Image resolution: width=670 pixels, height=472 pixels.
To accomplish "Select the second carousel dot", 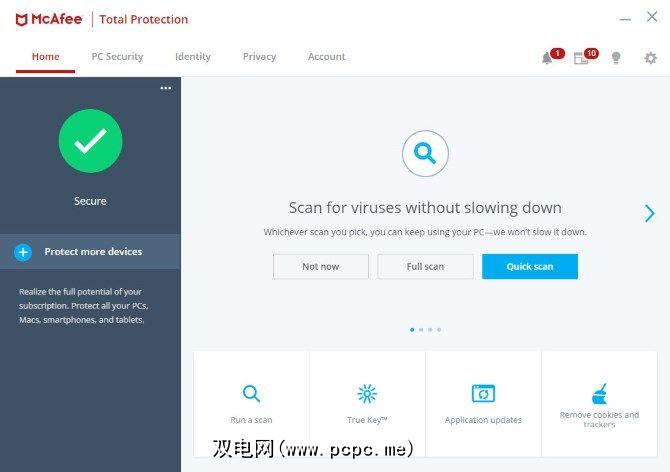I will pyautogui.click(x=421, y=330).
